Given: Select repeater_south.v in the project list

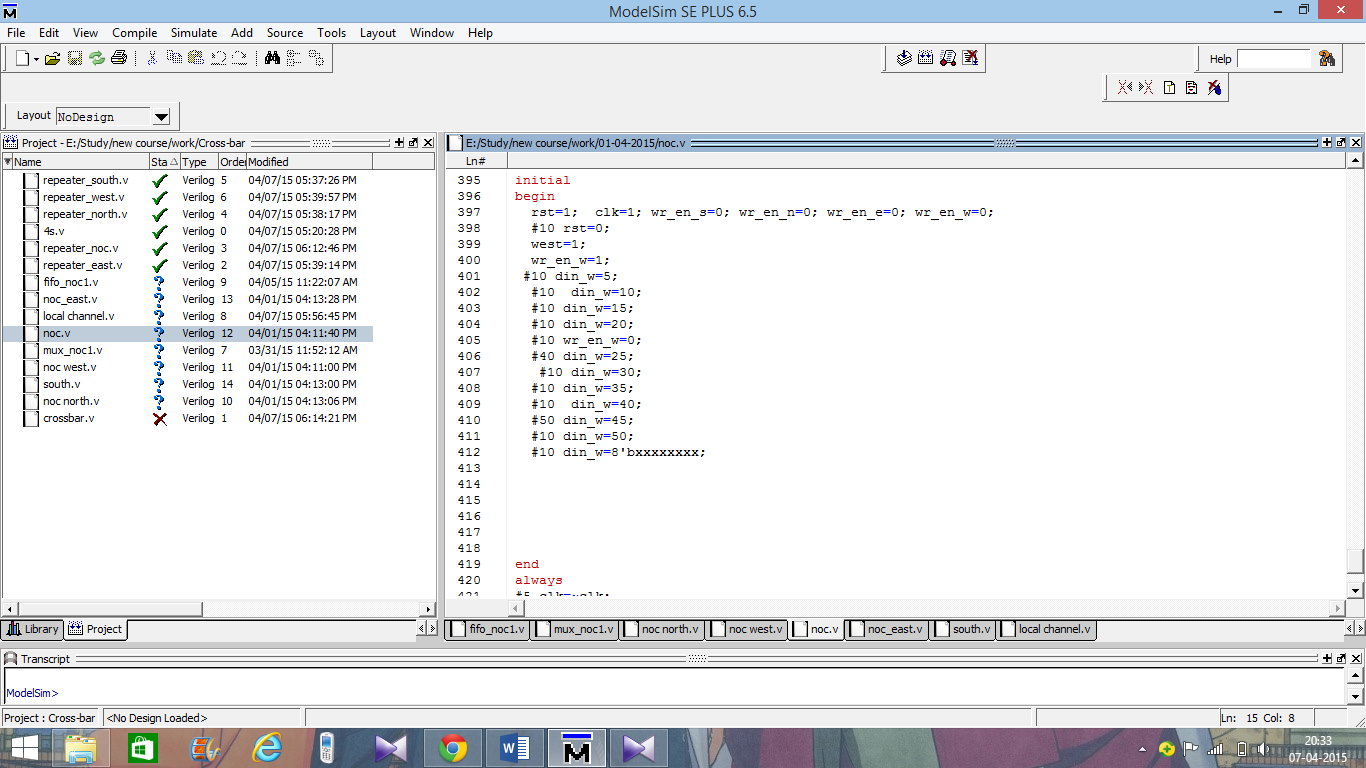Looking at the screenshot, I should [85, 180].
